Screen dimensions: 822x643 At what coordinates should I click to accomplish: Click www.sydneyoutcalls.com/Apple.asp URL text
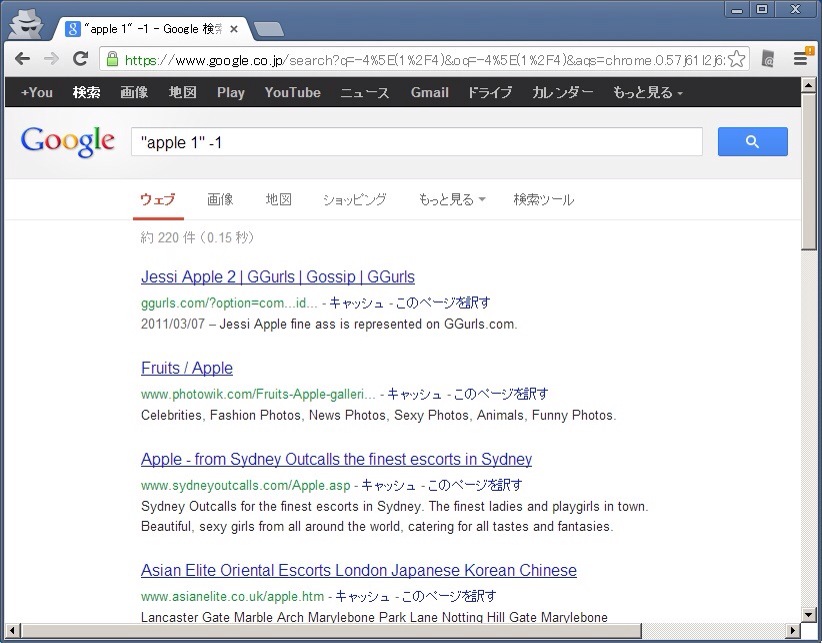pyautogui.click(x=245, y=485)
